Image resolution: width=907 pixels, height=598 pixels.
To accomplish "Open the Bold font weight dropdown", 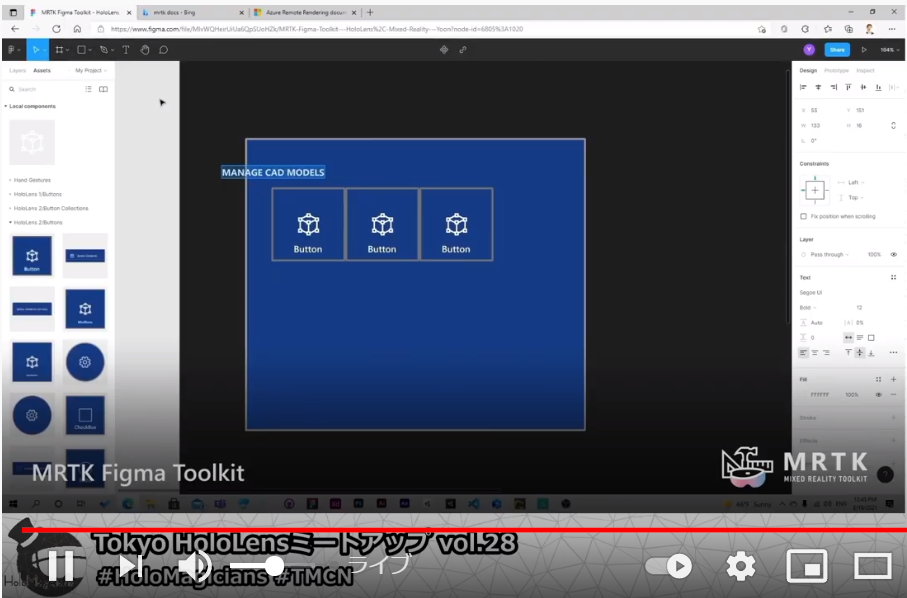I will click(808, 308).
